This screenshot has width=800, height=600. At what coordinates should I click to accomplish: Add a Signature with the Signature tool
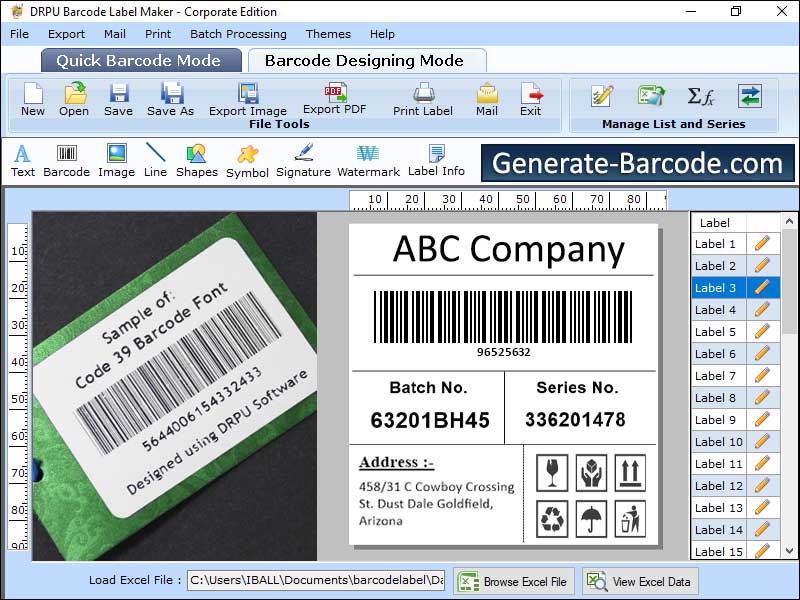pyautogui.click(x=302, y=158)
